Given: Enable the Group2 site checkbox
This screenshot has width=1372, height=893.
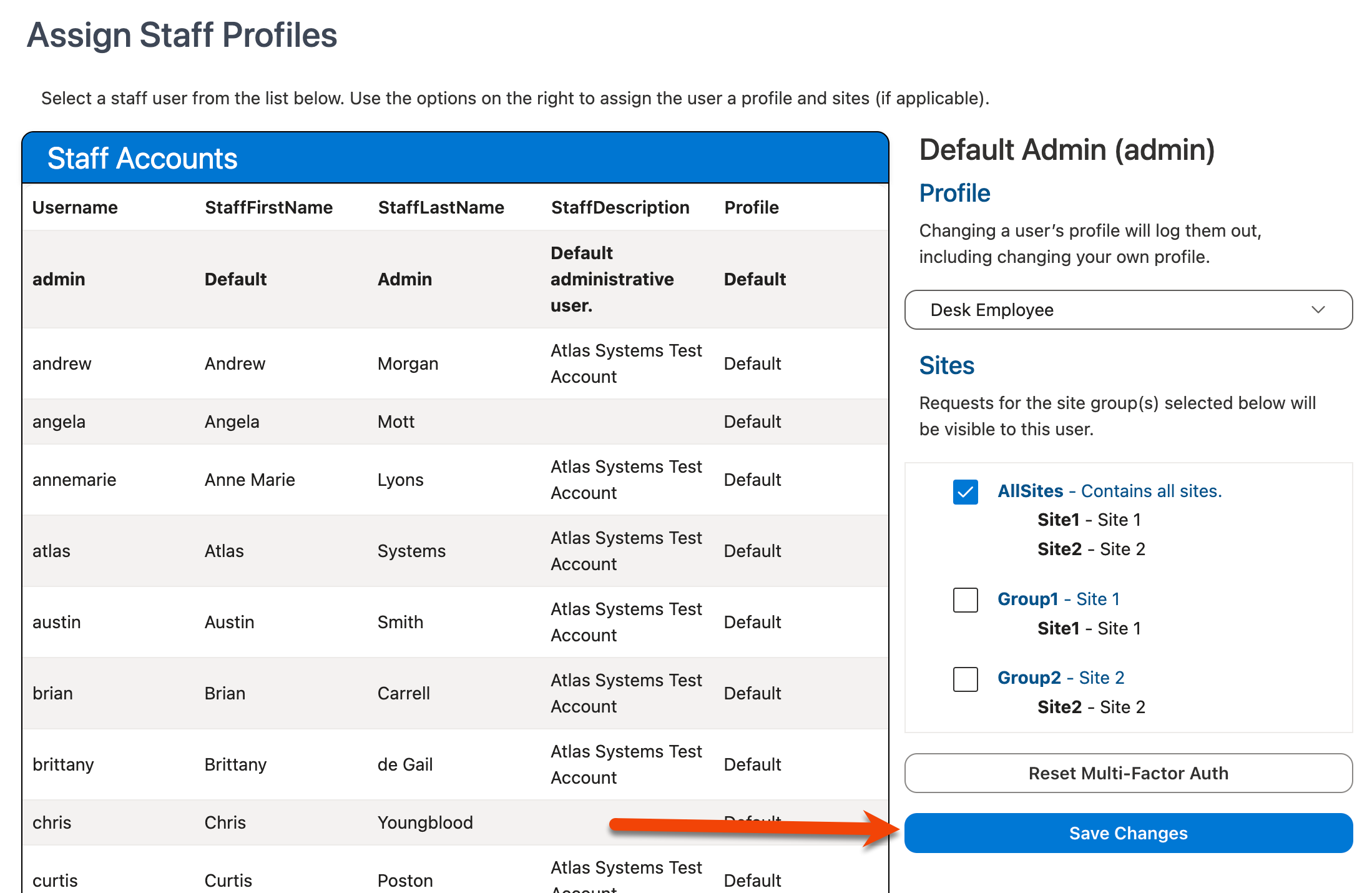Looking at the screenshot, I should (965, 678).
